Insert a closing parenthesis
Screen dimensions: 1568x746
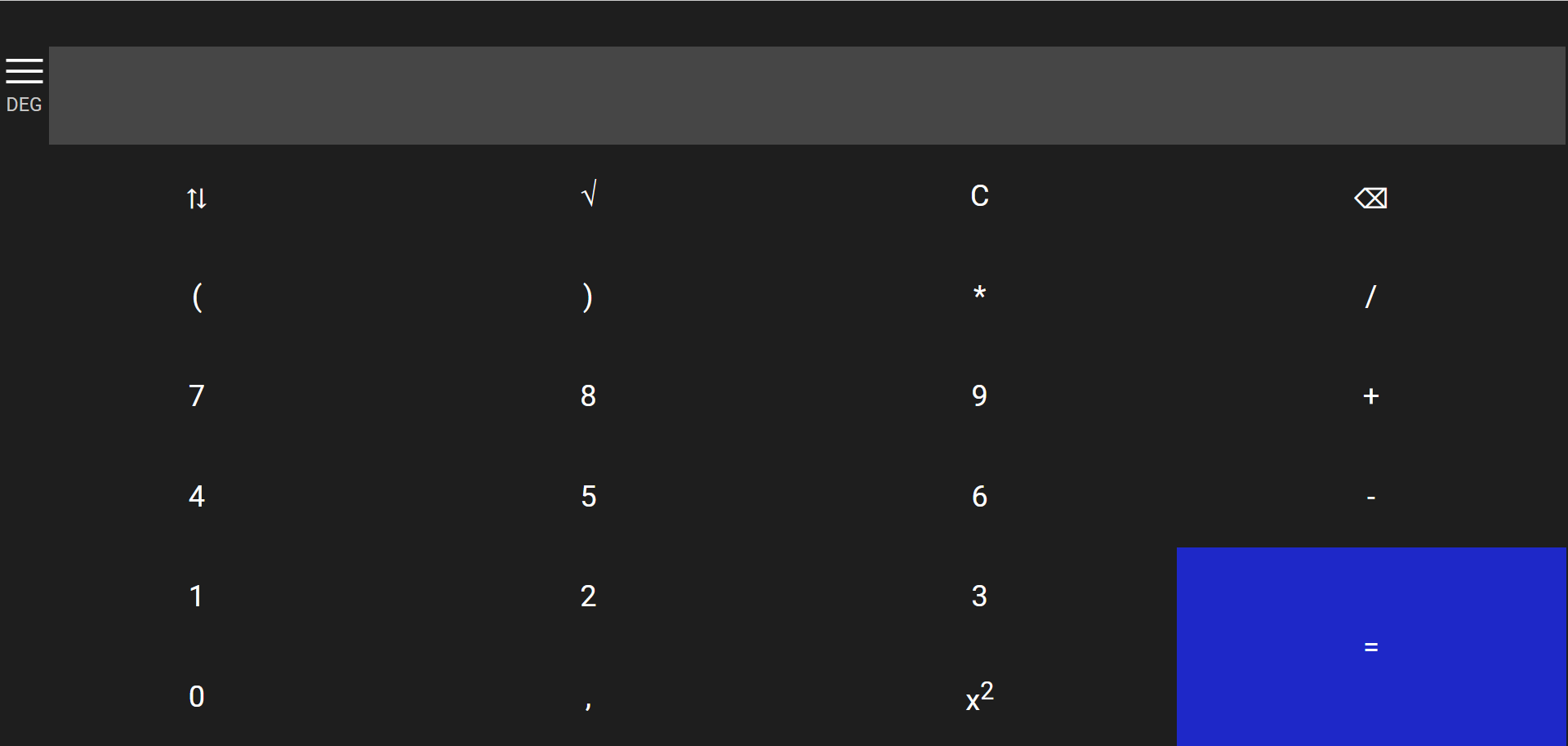(x=588, y=297)
